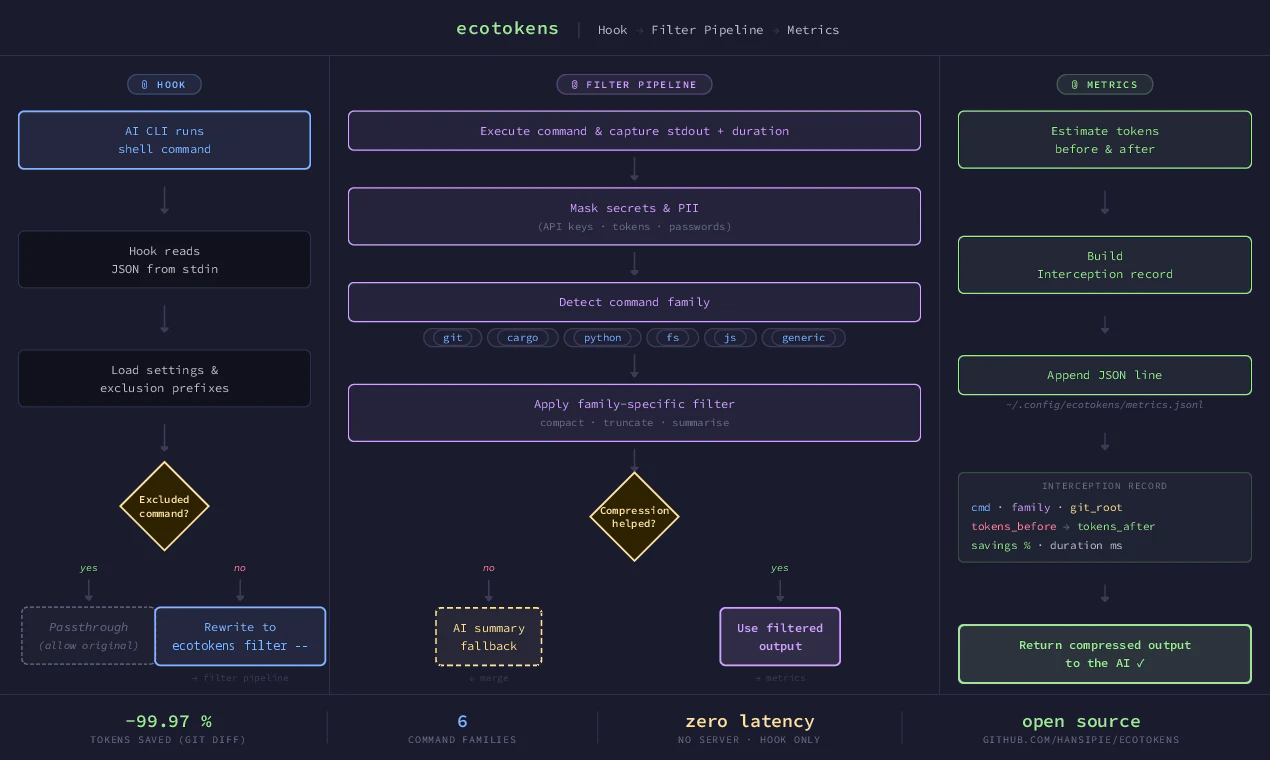Click the HOOK section badge

pos(164,84)
